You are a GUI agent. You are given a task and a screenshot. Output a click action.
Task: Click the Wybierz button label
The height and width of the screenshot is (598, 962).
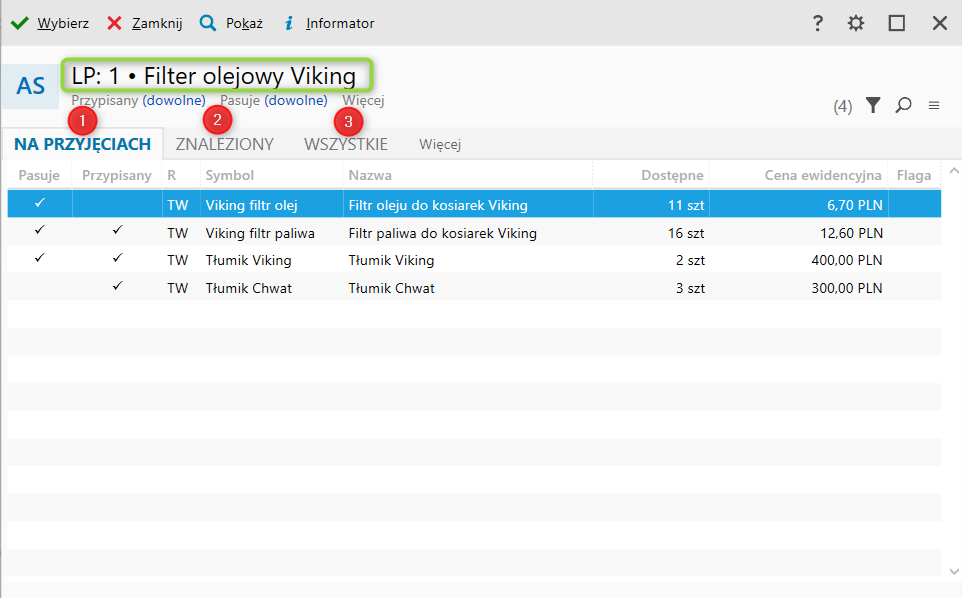63,23
